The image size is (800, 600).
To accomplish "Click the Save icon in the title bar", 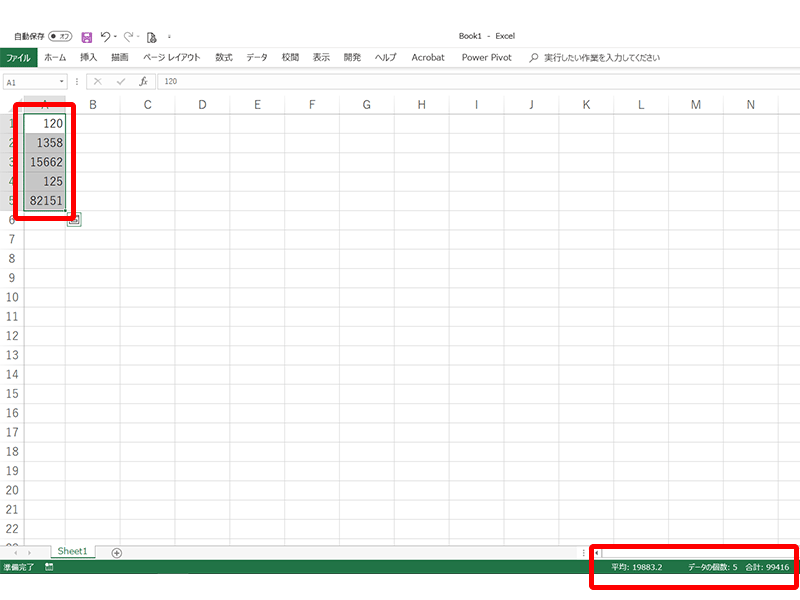I will tap(87, 36).
